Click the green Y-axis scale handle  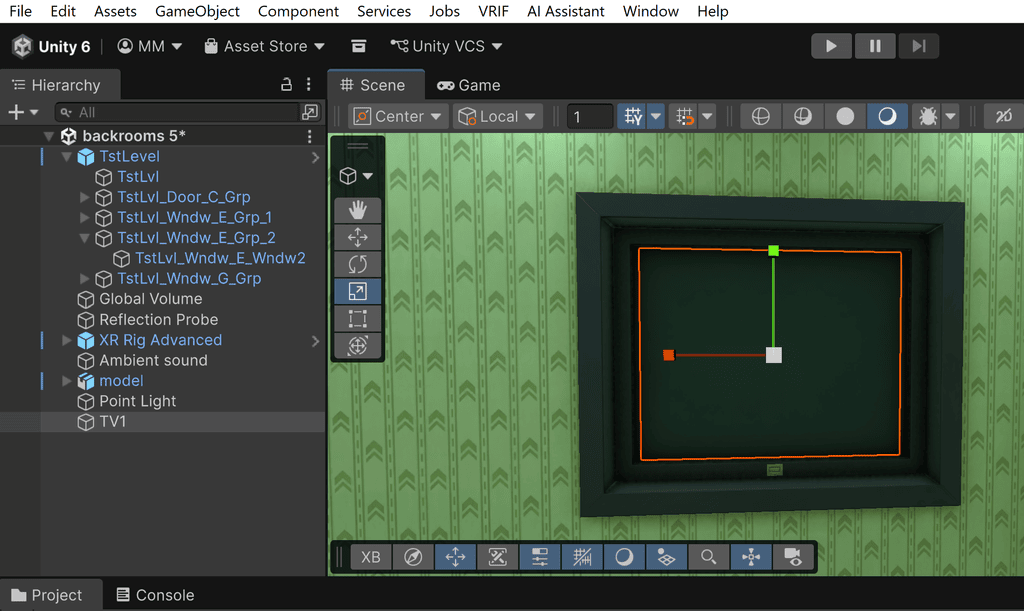[x=773, y=251]
